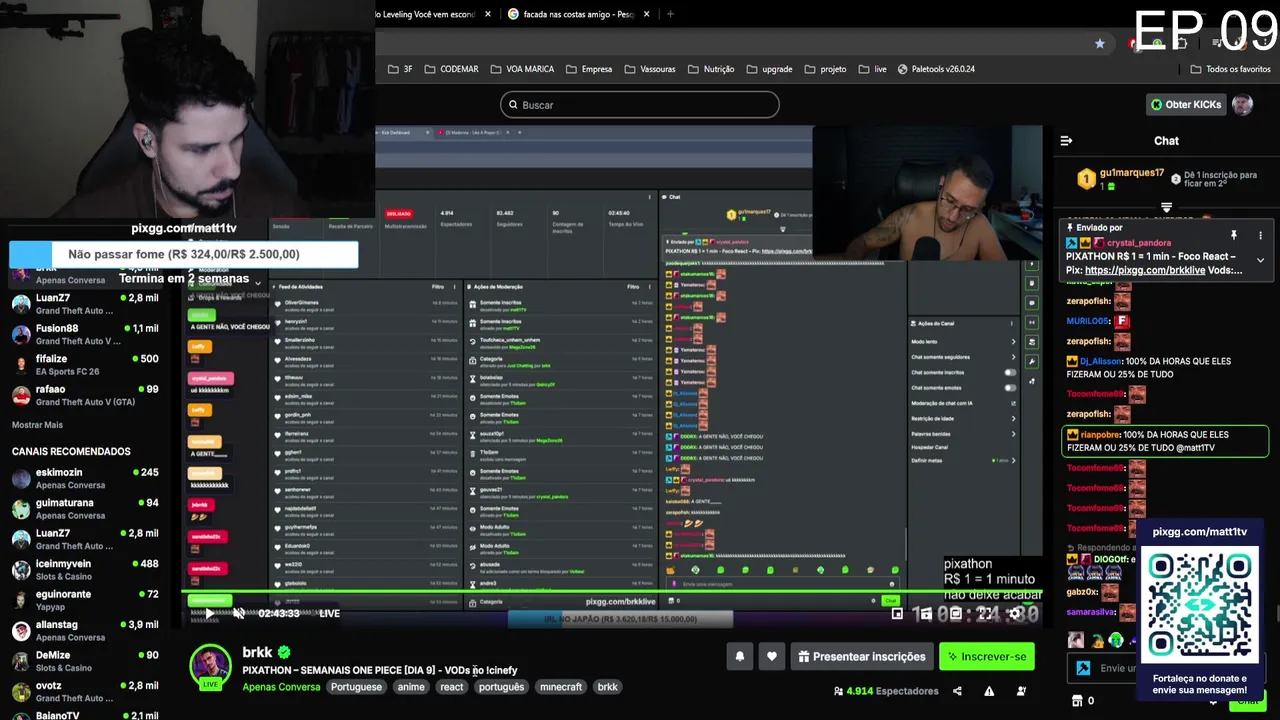Screen dimensions: 1280x720
Task: Open iceinmyvein recommended channel
Action: (86, 570)
